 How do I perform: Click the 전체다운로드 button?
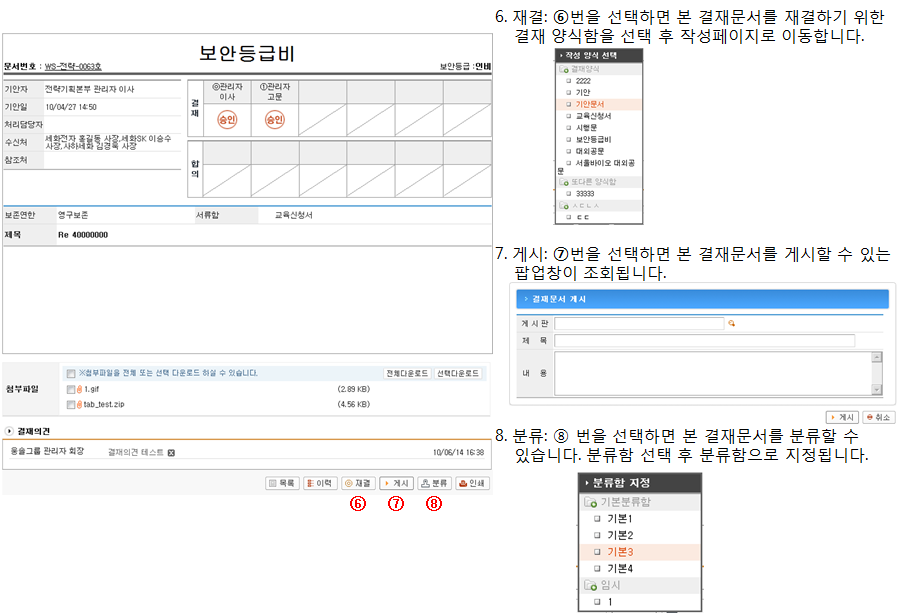click(406, 374)
